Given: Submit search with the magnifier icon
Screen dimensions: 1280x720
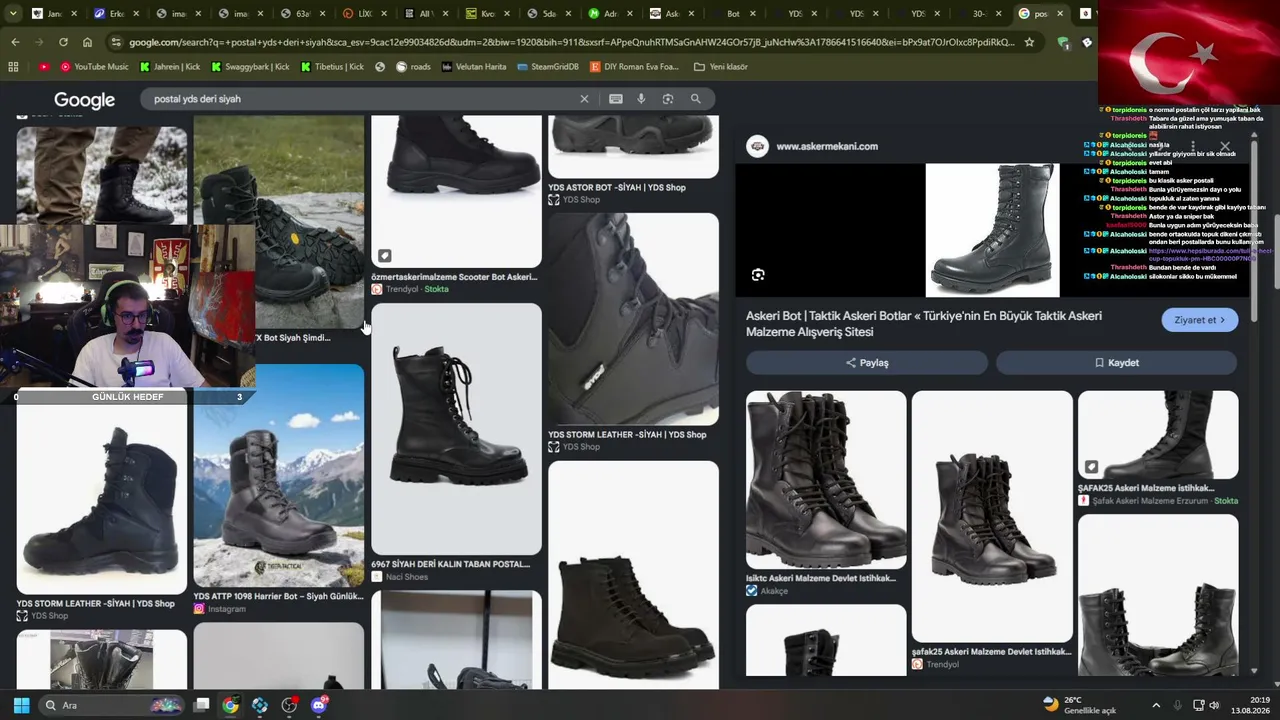Looking at the screenshot, I should pos(696,99).
